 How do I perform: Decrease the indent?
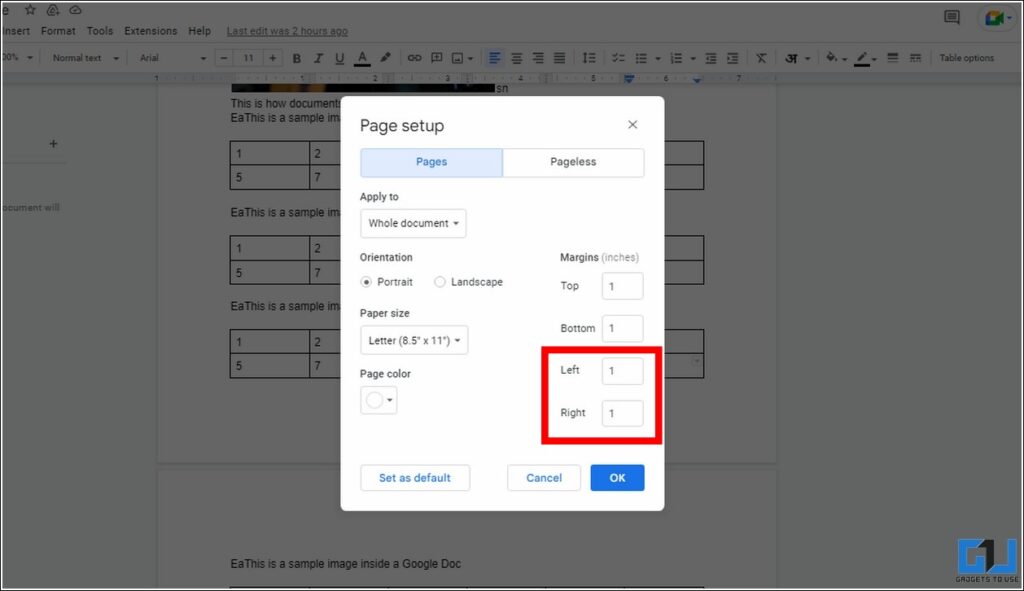coord(711,58)
